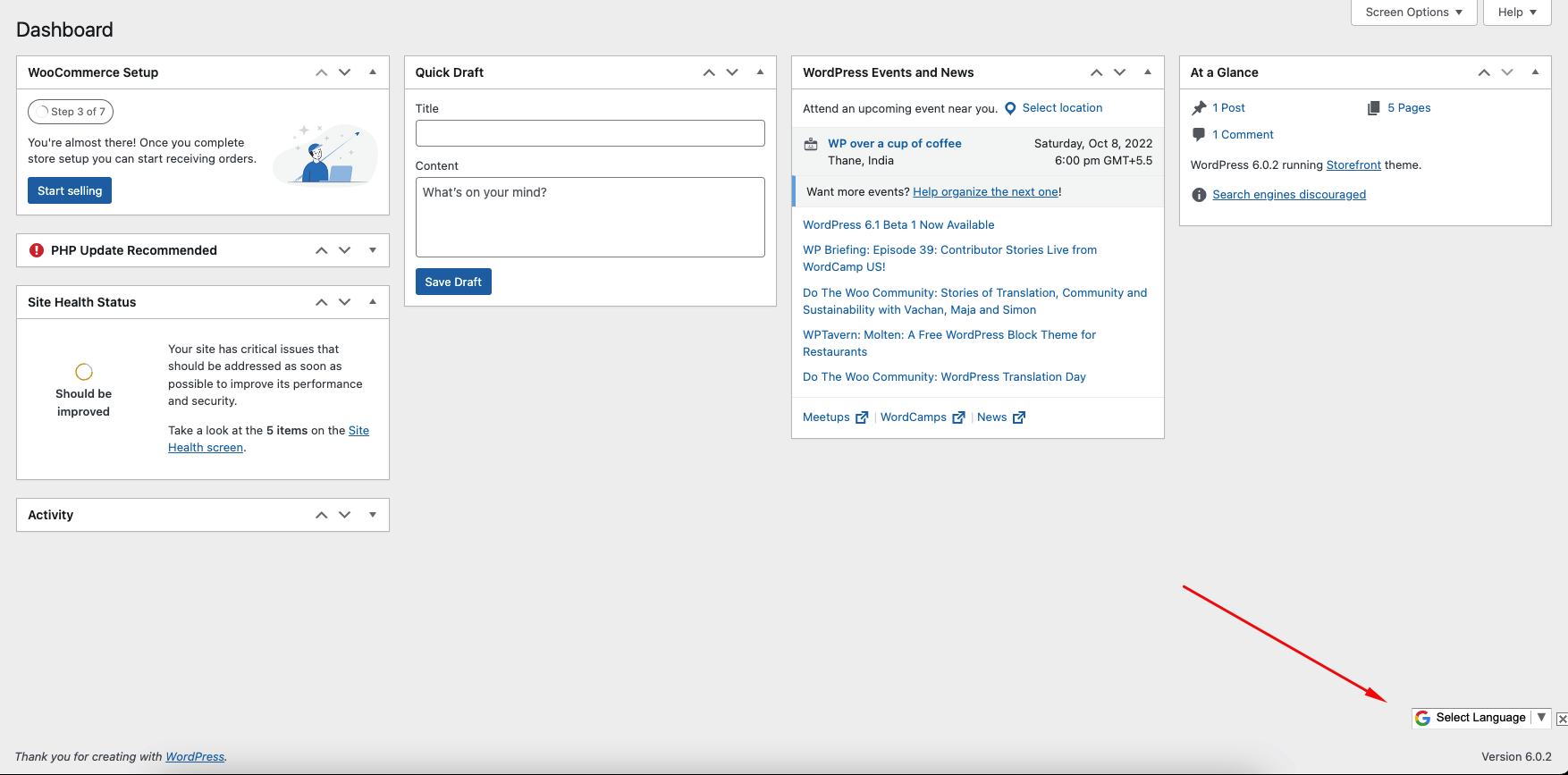Image resolution: width=1568 pixels, height=775 pixels.
Task: Collapse the Quick Draft panel
Action: (760, 72)
